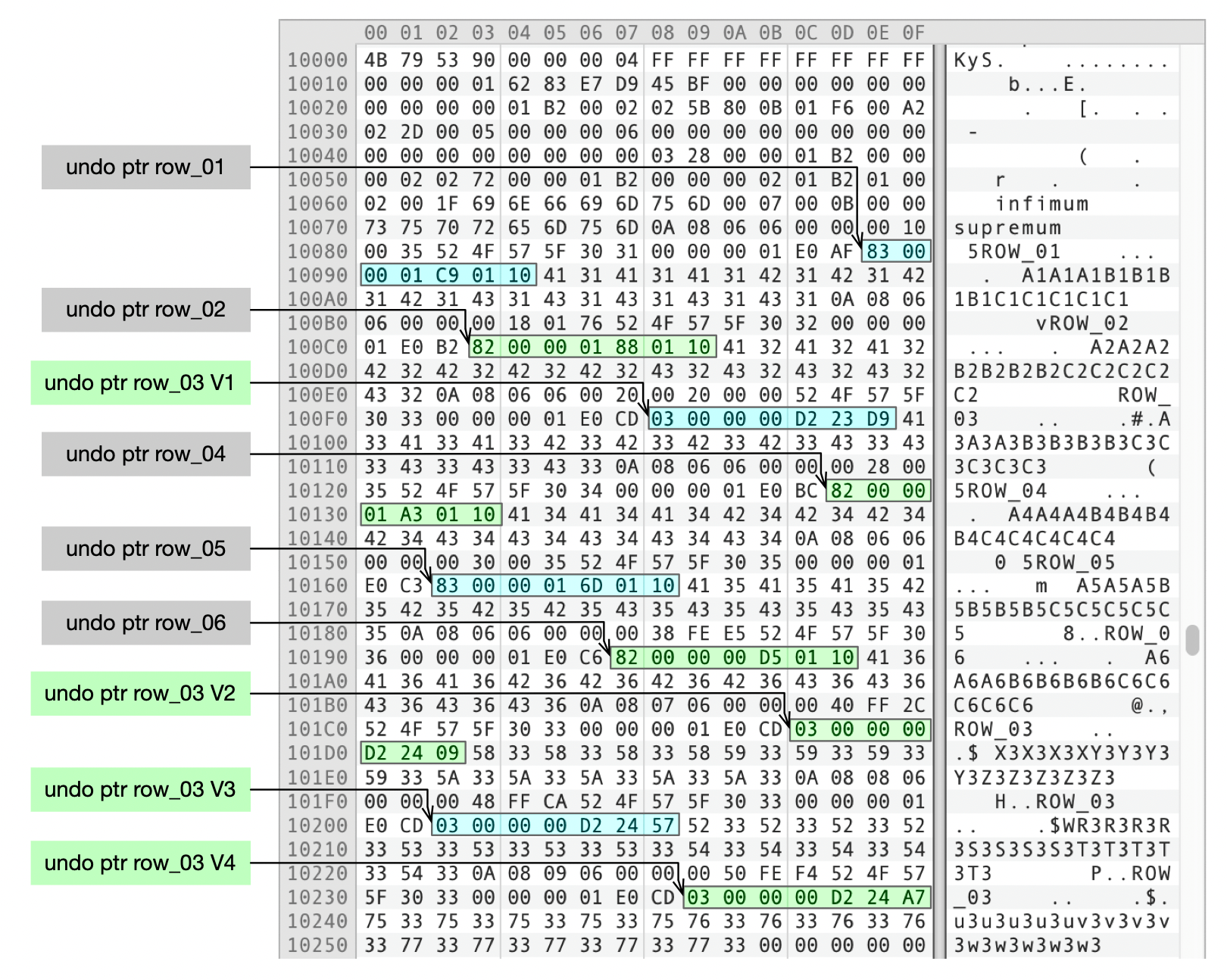The width and height of the screenshot is (1227, 980).
Task: Click ASCII text '5ROW_01'
Action: pyautogui.click(x=1015, y=251)
